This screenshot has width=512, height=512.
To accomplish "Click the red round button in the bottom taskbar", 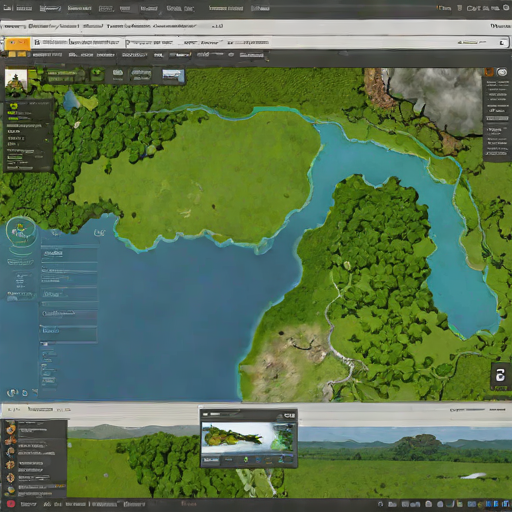I will pyautogui.click(x=11, y=504).
